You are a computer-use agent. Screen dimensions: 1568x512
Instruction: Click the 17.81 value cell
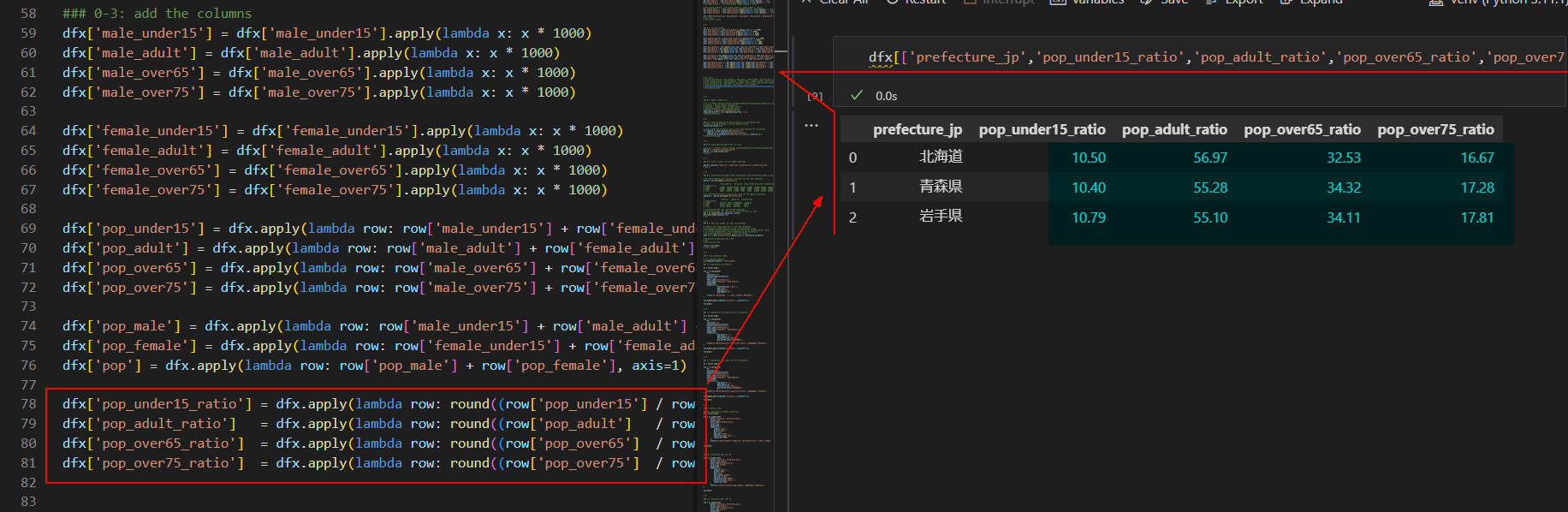[1477, 217]
